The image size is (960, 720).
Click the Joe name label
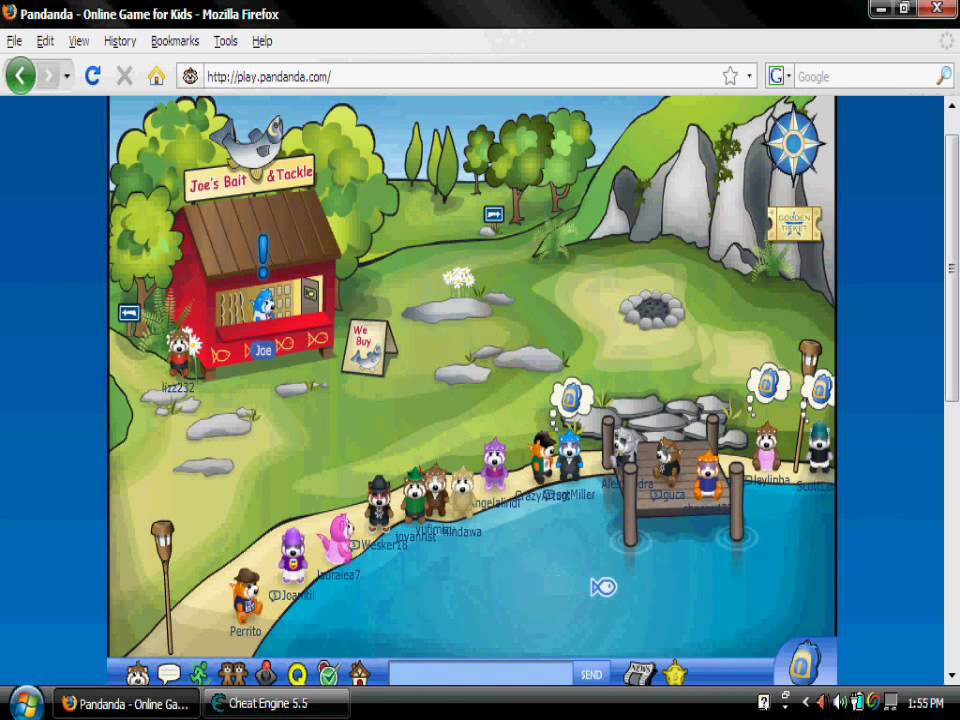(263, 350)
